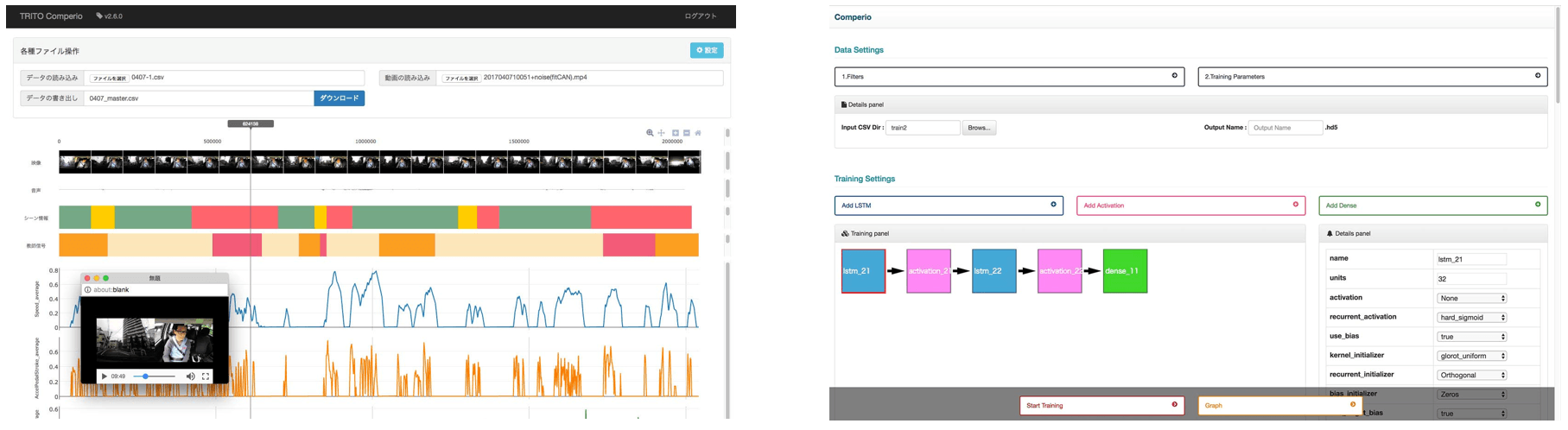This screenshot has width=1568, height=430.
Task: Open the recurrent_activation hard_sigmoid dropdown
Action: (x=1471, y=318)
